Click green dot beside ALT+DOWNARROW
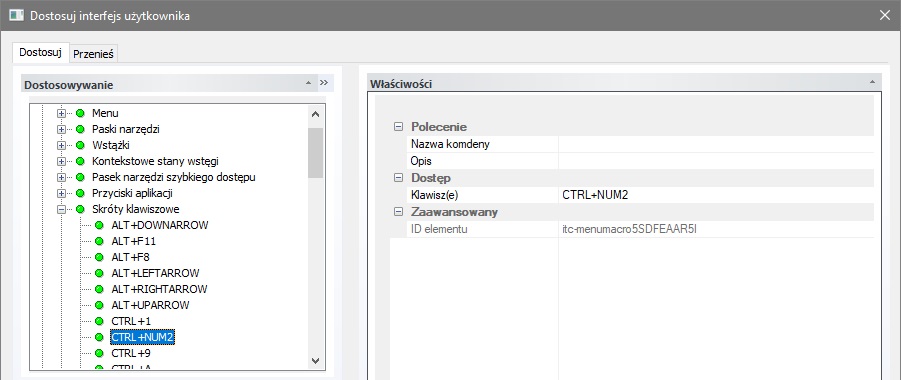 pos(99,225)
